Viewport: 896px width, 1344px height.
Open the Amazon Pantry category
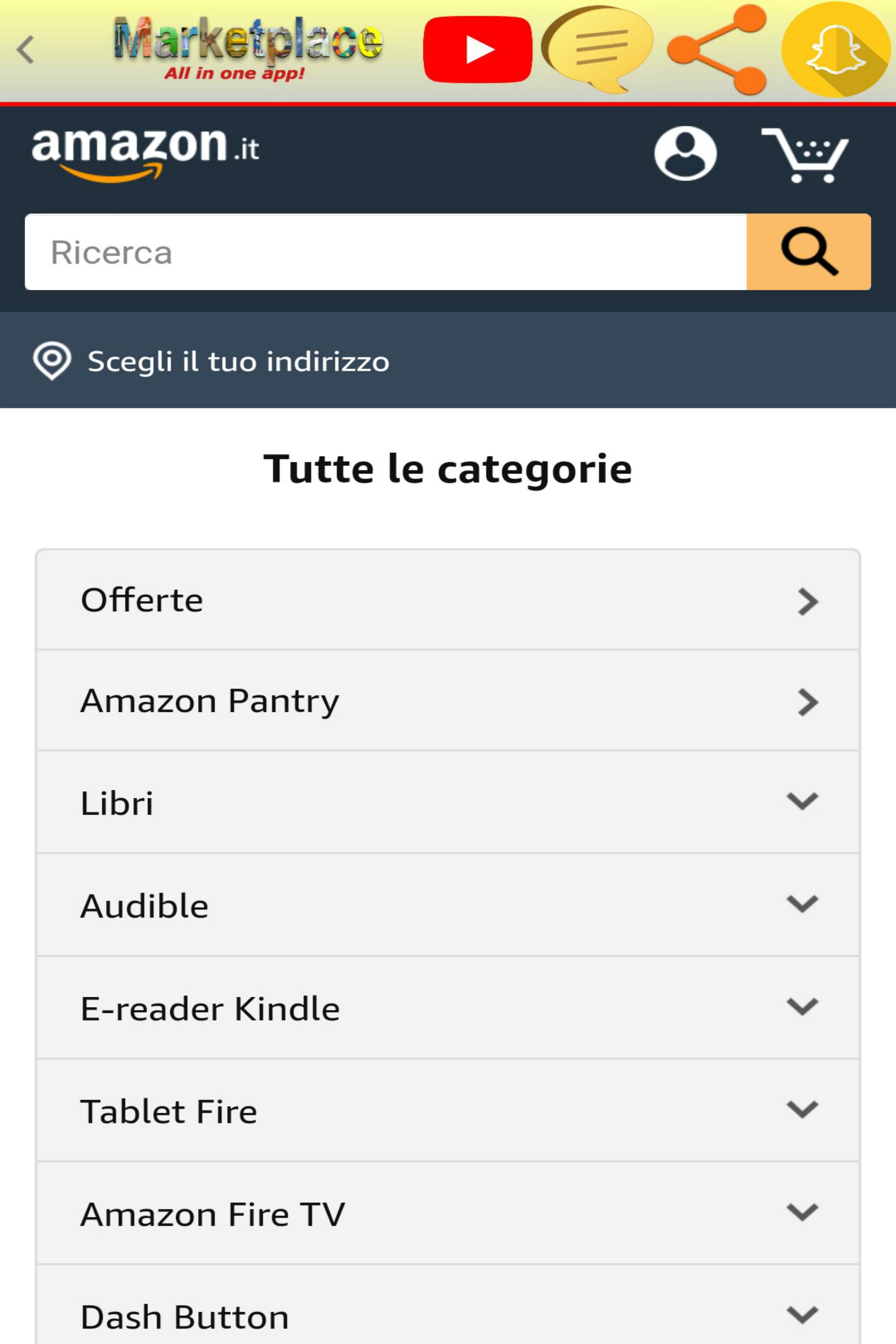448,701
